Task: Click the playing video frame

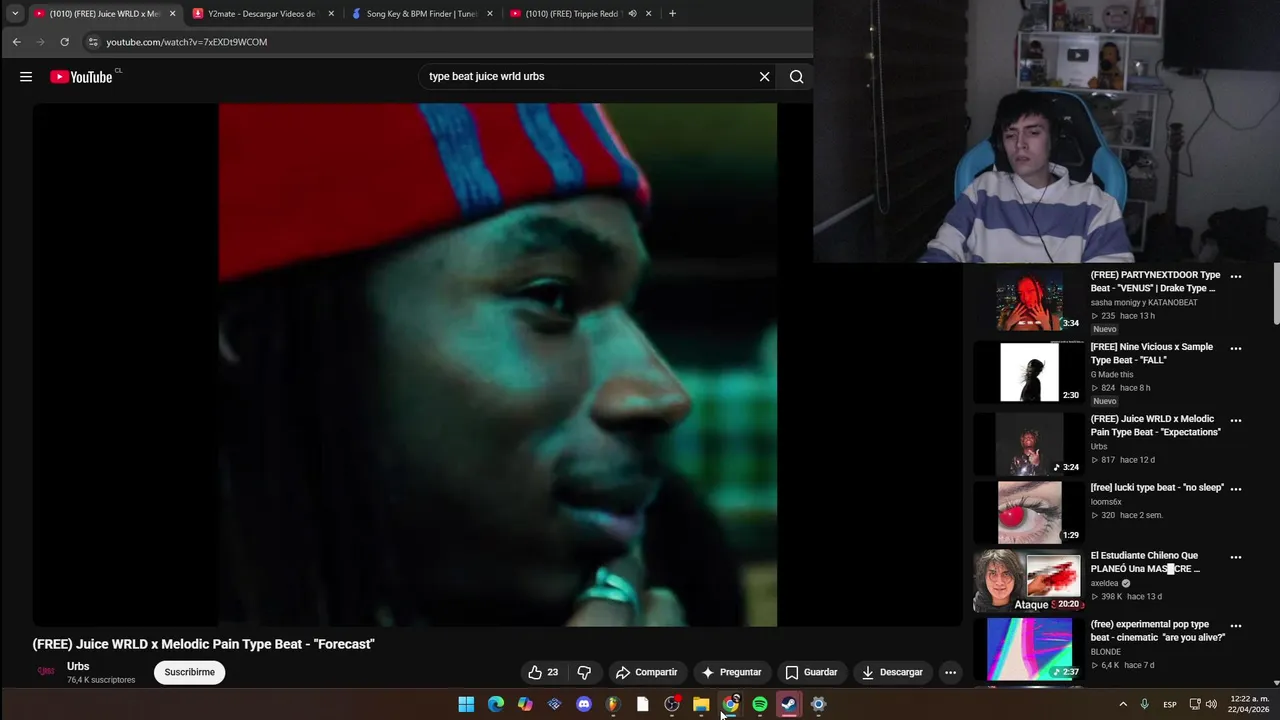Action: click(497, 365)
